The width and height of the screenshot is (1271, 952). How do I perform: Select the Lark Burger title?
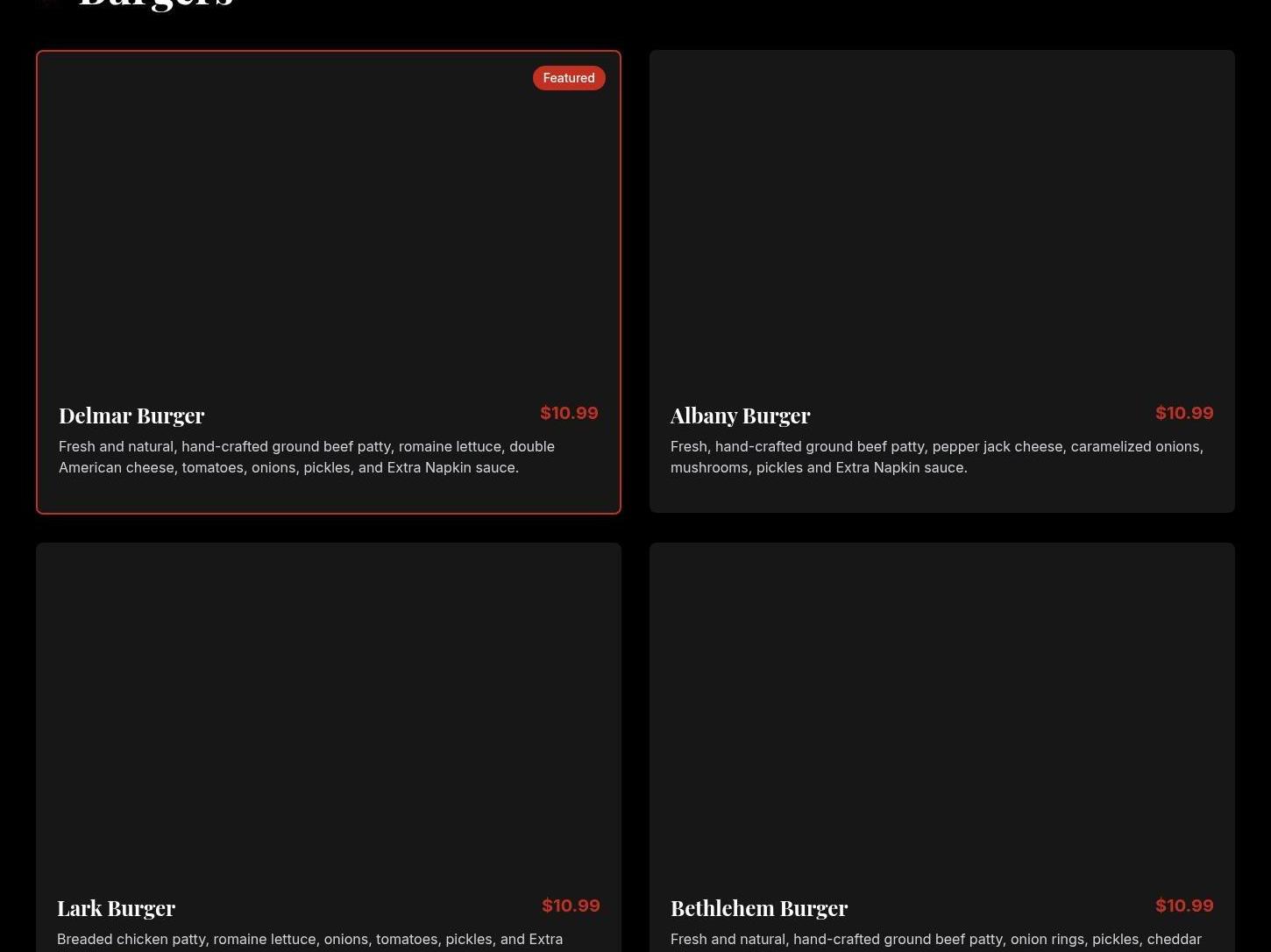[116, 908]
